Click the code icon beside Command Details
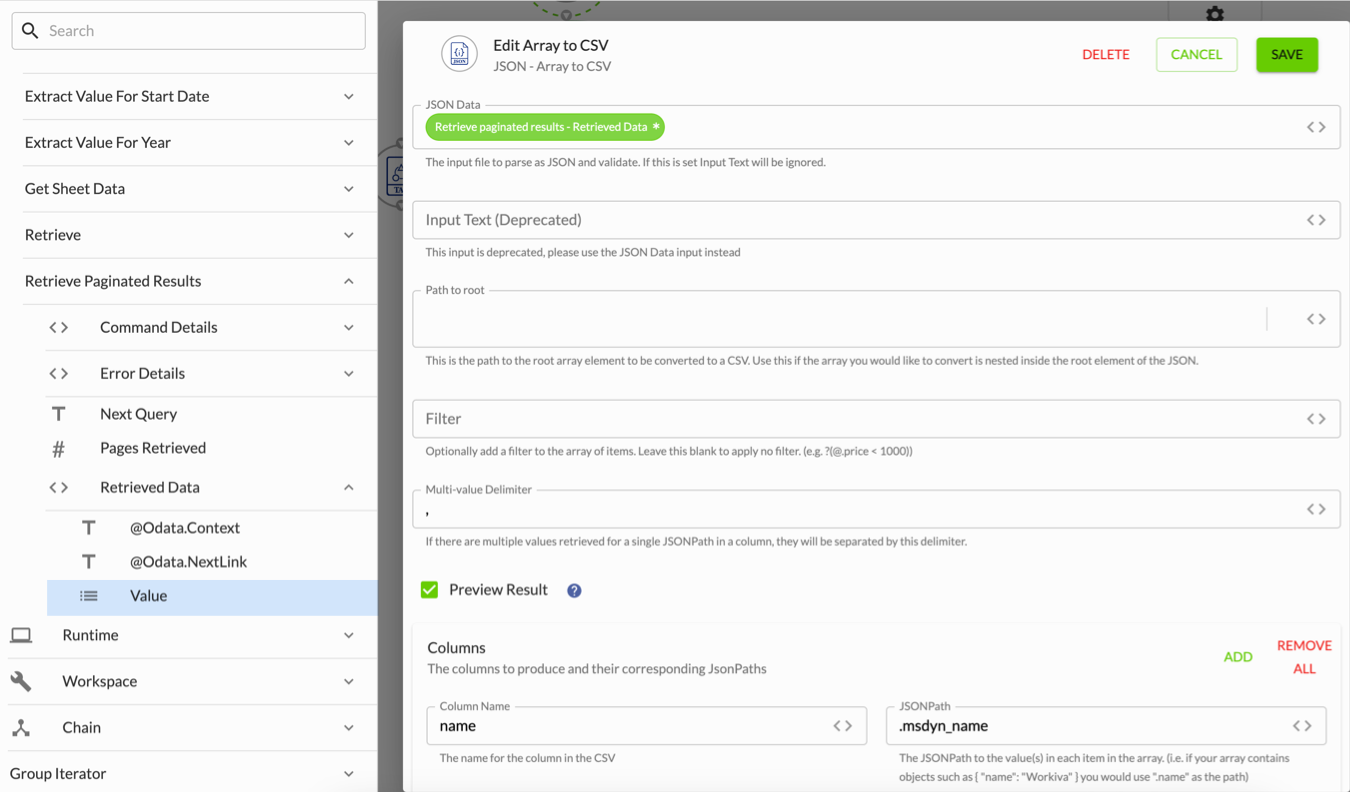Screen dimensions: 1350x792 (x=59, y=327)
